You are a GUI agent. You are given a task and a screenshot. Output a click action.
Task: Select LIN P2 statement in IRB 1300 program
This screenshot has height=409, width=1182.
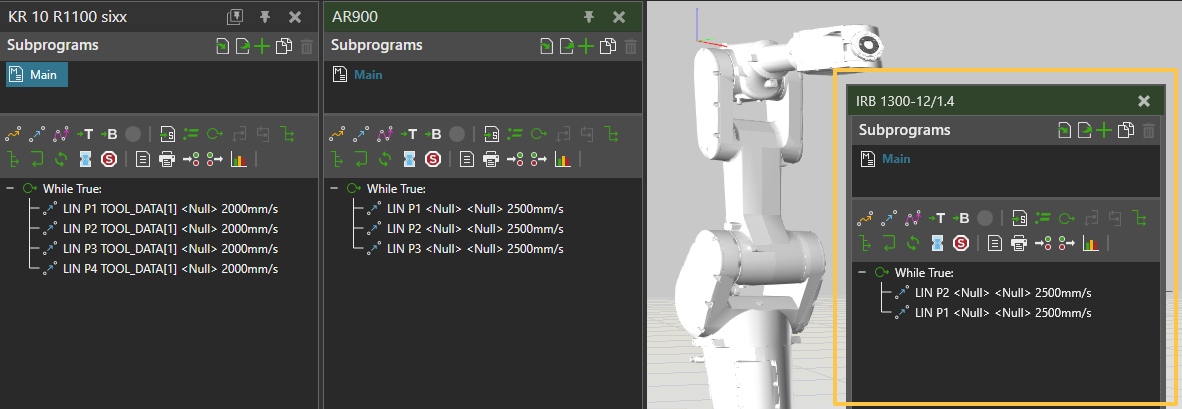[1002, 293]
